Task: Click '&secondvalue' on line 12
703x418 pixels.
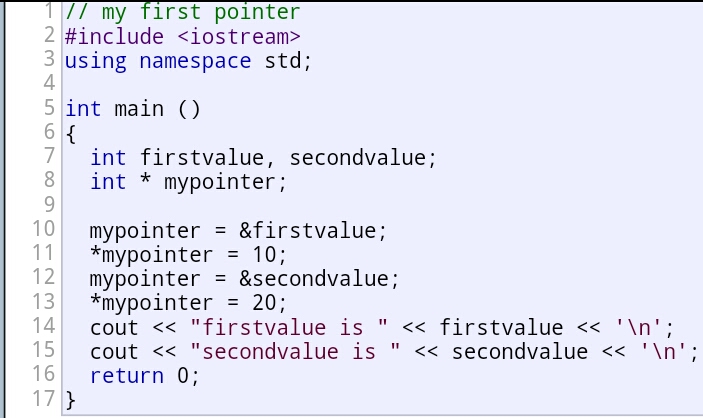Action: (x=313, y=279)
